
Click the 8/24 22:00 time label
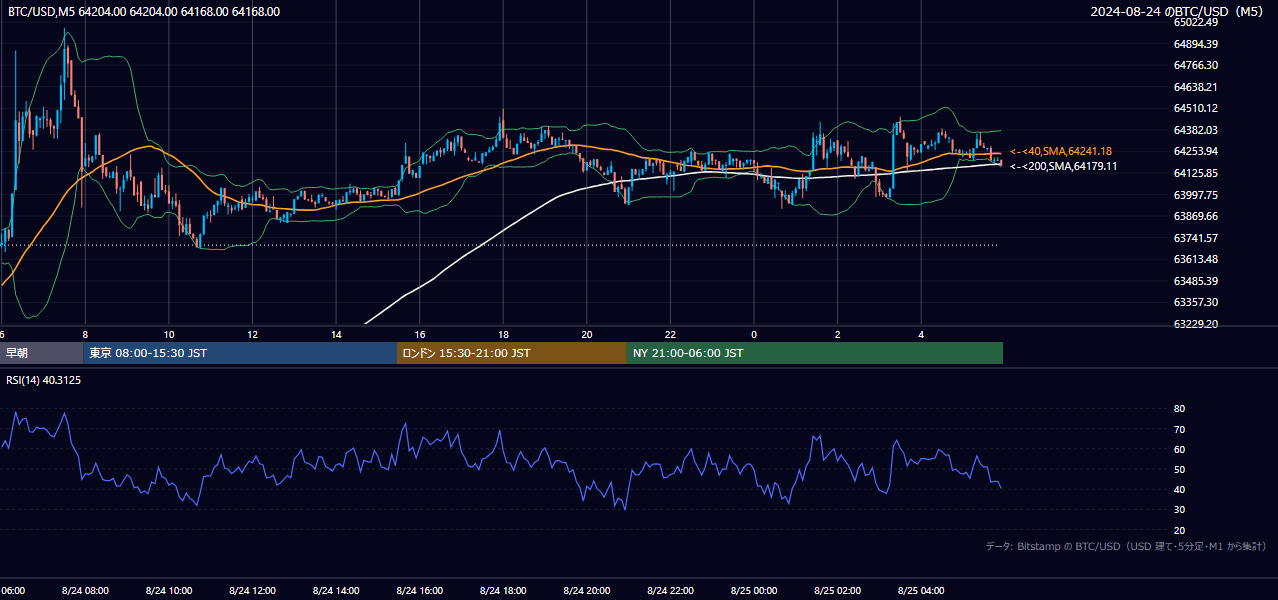click(671, 590)
